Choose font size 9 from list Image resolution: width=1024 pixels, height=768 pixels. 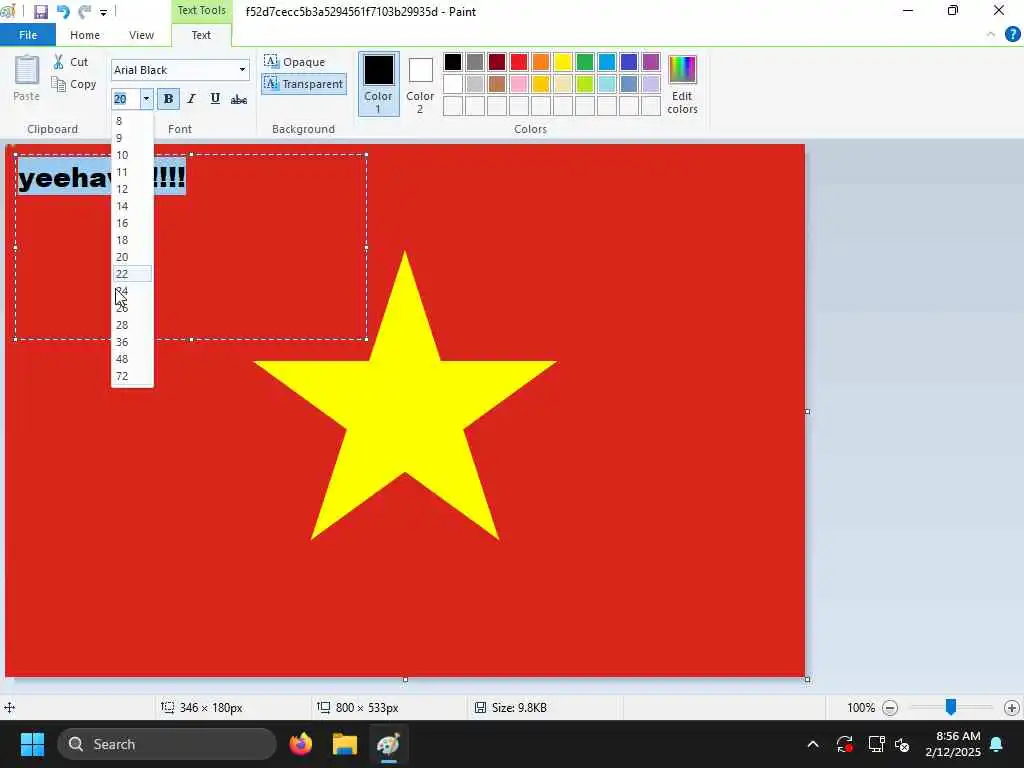pos(133,138)
